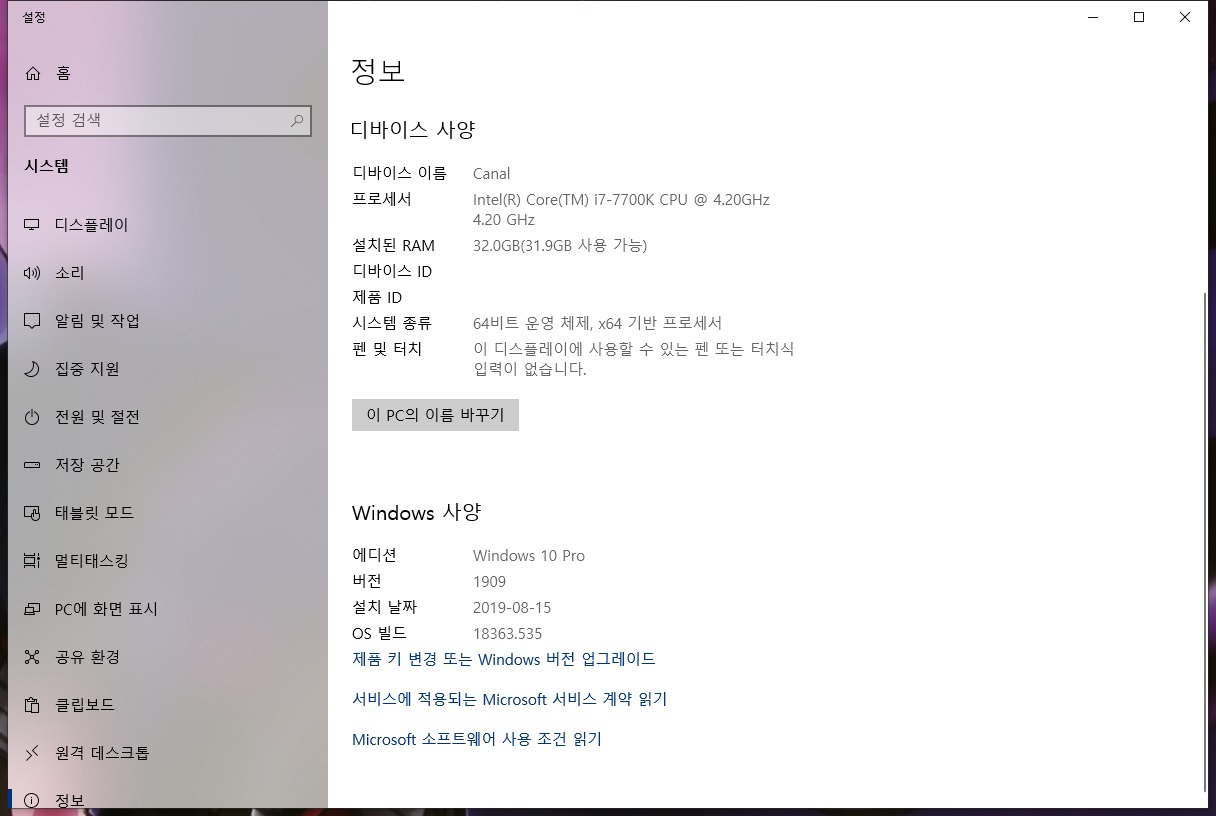This screenshot has height=816, width=1216.
Task: Open the Home (홈) icon
Action: 33,73
